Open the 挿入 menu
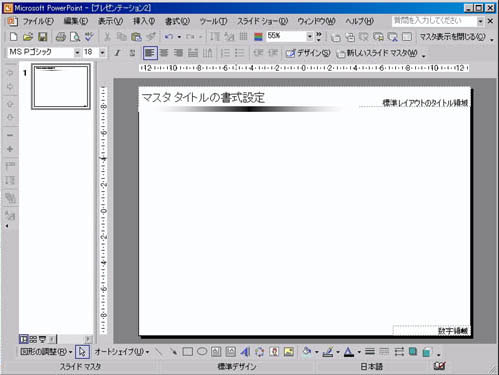 tap(144, 21)
